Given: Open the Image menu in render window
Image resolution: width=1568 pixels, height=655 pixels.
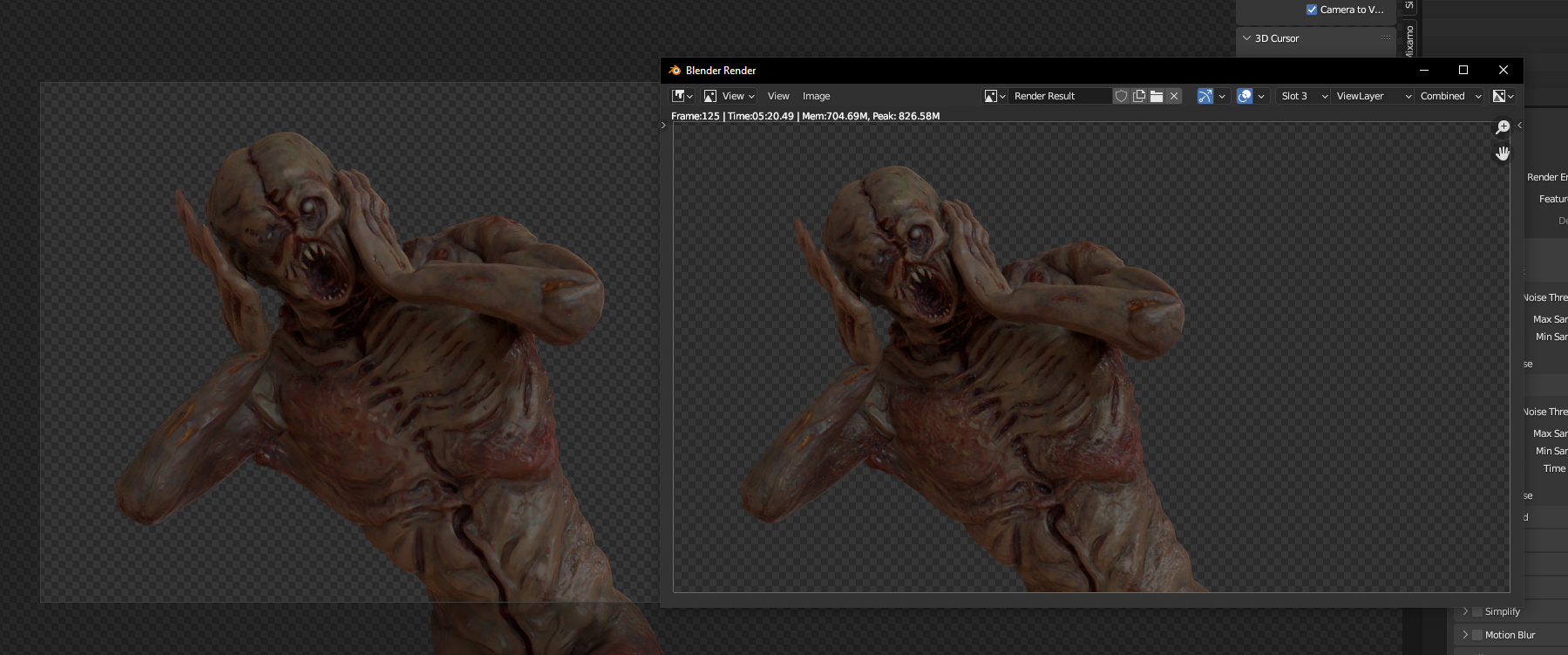Looking at the screenshot, I should pos(816,96).
